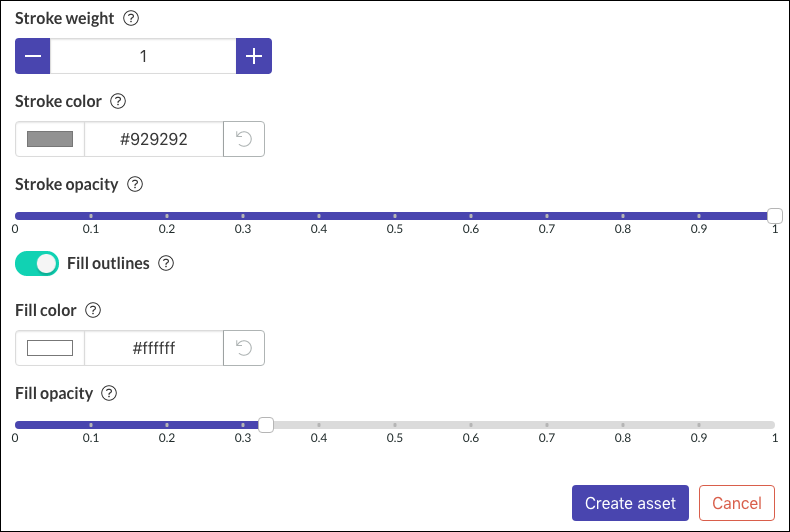Viewport: 790px width, 532px height.
Task: Click the Cancel button
Action: (x=737, y=503)
